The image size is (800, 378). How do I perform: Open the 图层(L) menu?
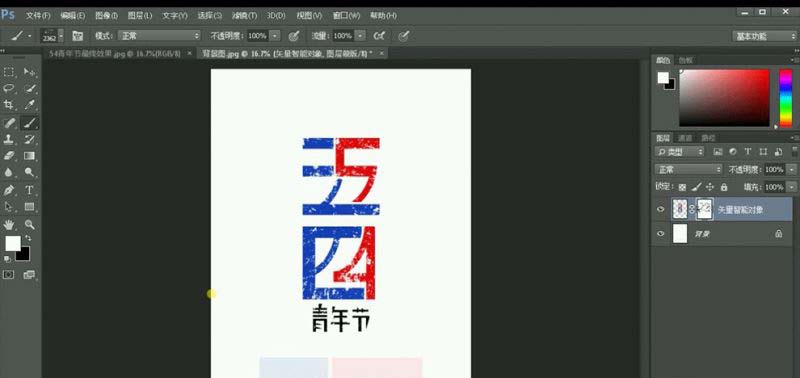(140, 16)
